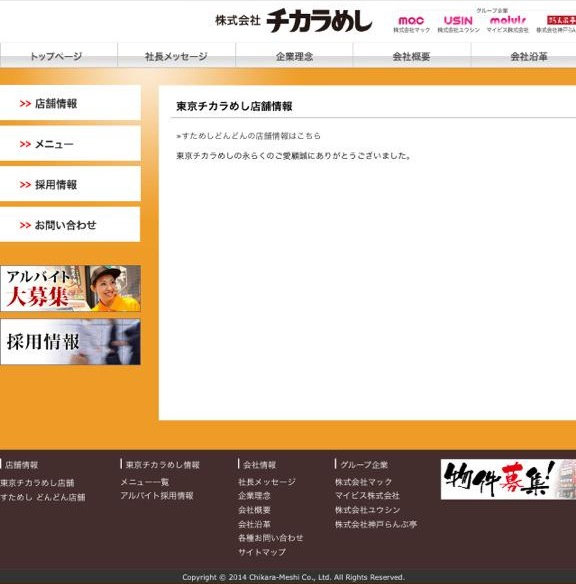
Task: Open footer link 会社概要
Action: click(254, 510)
